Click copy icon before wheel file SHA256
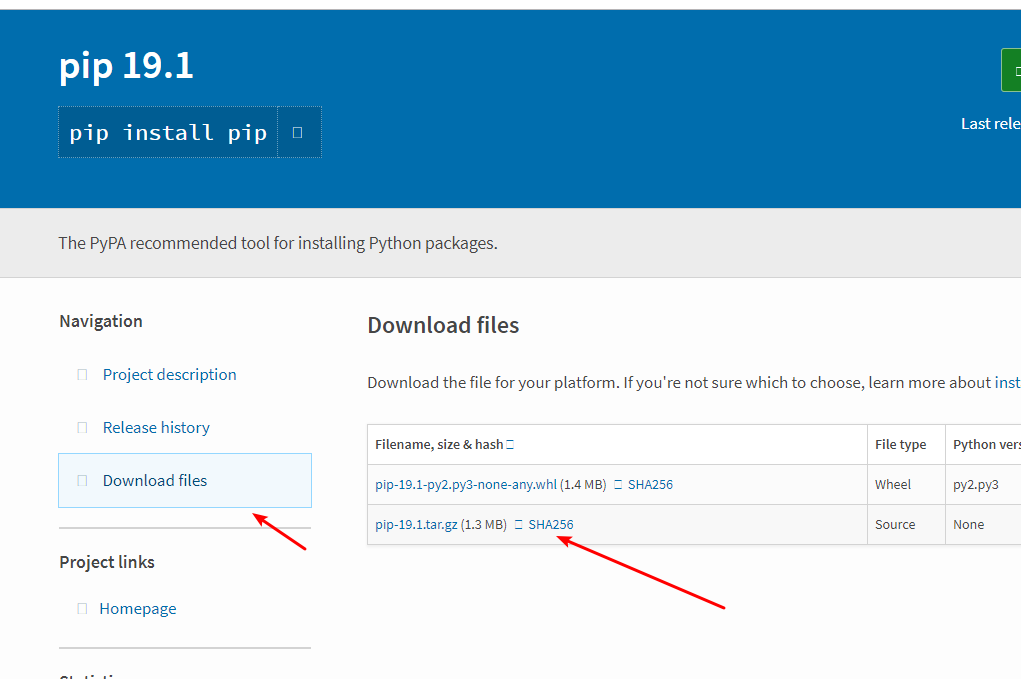Screen dimensions: 1021x679 coord(618,484)
